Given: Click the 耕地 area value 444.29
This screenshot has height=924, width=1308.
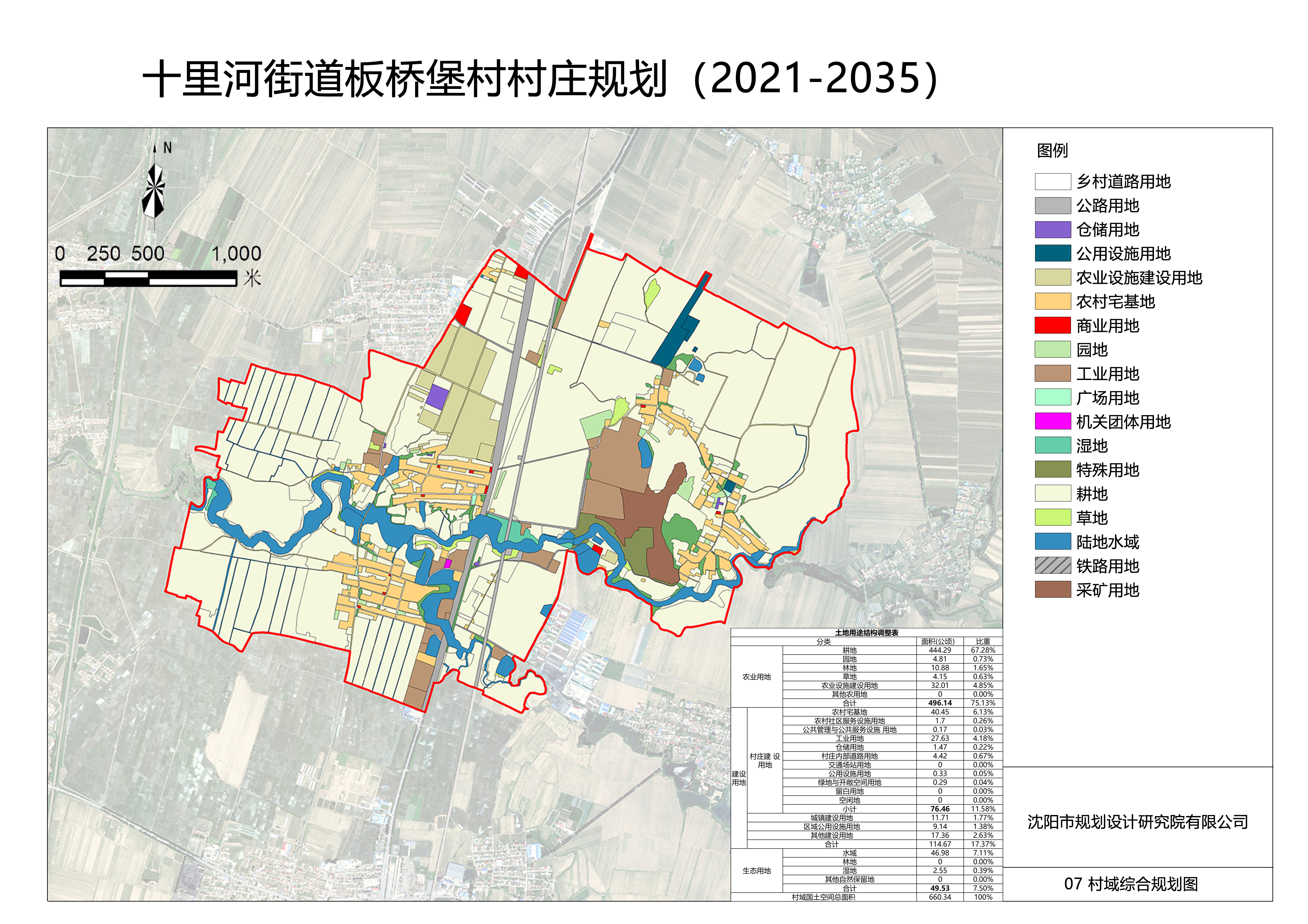Looking at the screenshot, I should pyautogui.click(x=939, y=650).
